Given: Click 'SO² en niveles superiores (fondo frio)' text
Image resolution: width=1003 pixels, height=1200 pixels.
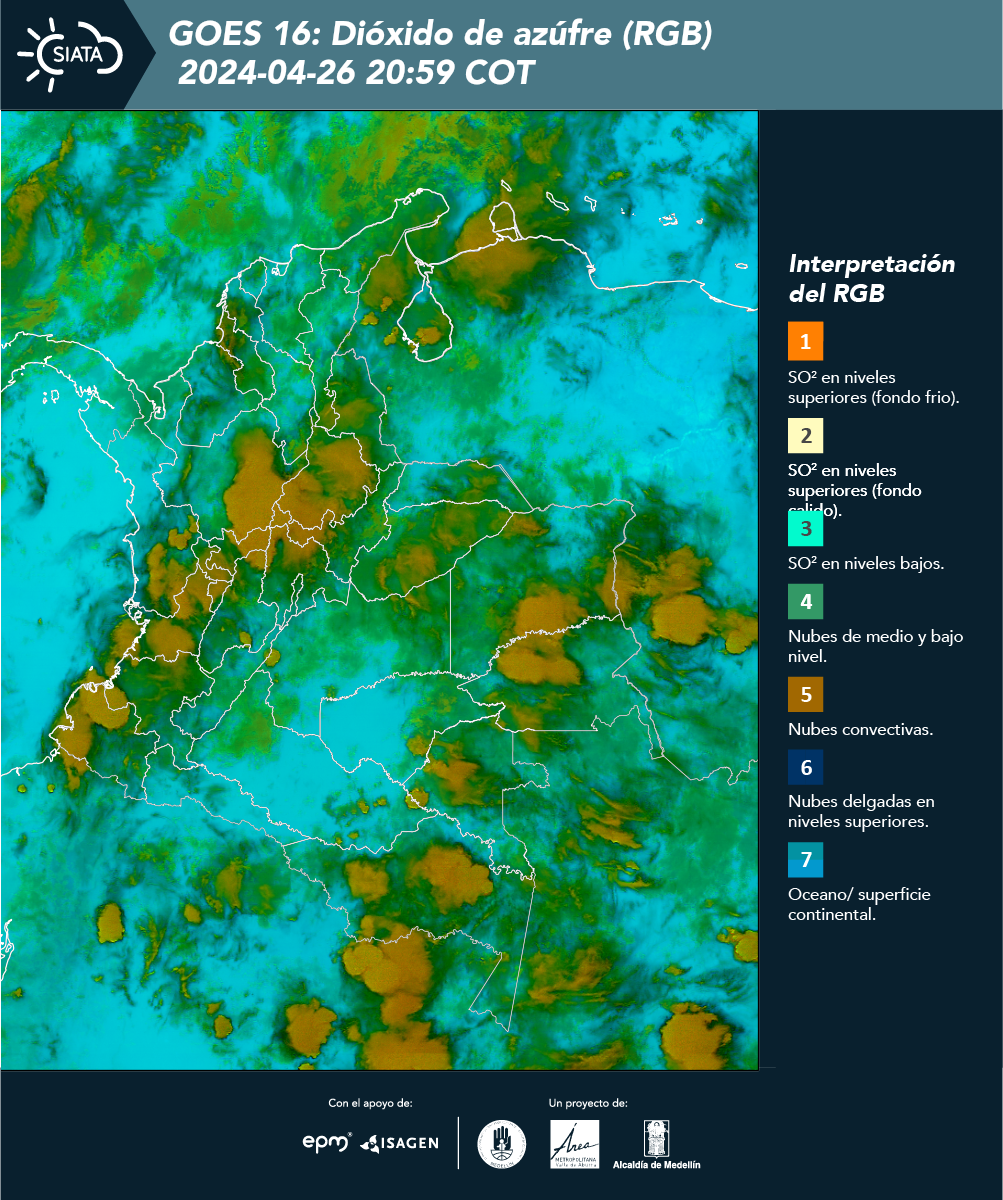Looking at the screenshot, I should coord(873,387).
